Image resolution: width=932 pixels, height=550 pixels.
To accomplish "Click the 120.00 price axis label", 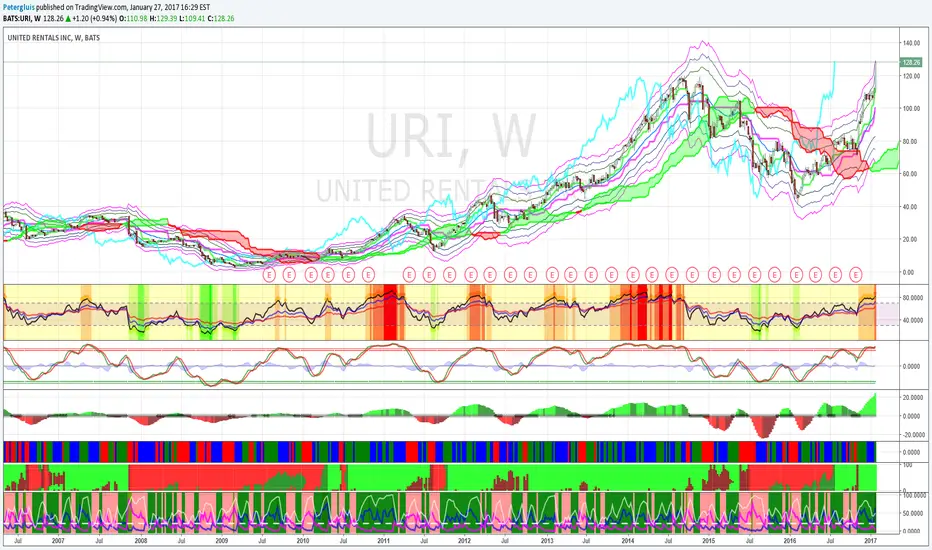I will click(911, 76).
